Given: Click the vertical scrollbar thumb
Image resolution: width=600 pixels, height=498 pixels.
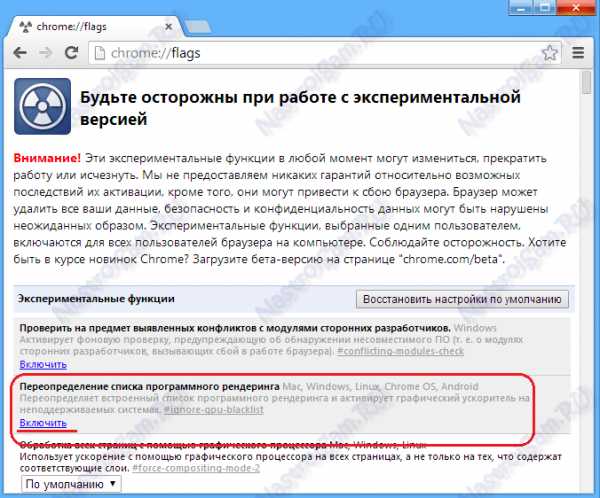Looking at the screenshot, I should click(586, 82).
